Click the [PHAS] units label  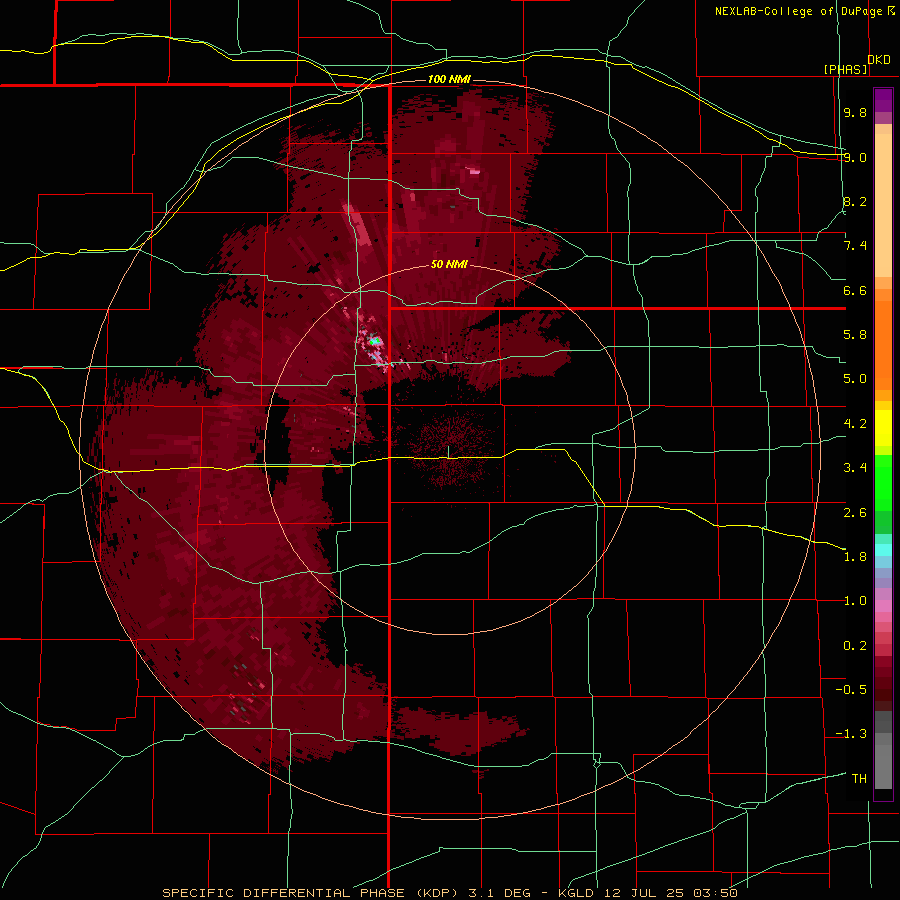coord(845,69)
